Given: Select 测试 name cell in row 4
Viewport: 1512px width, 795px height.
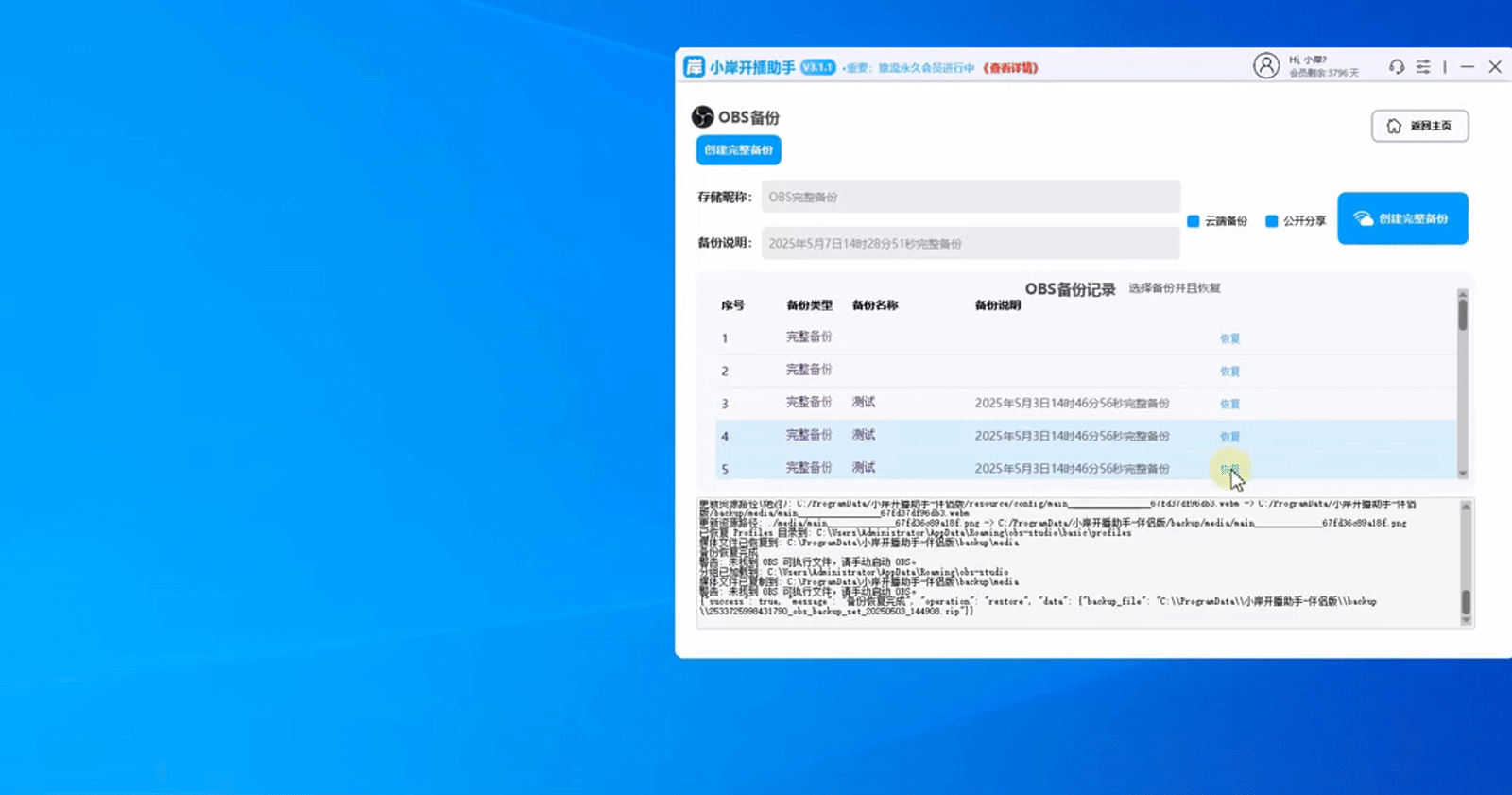Looking at the screenshot, I should 864,435.
